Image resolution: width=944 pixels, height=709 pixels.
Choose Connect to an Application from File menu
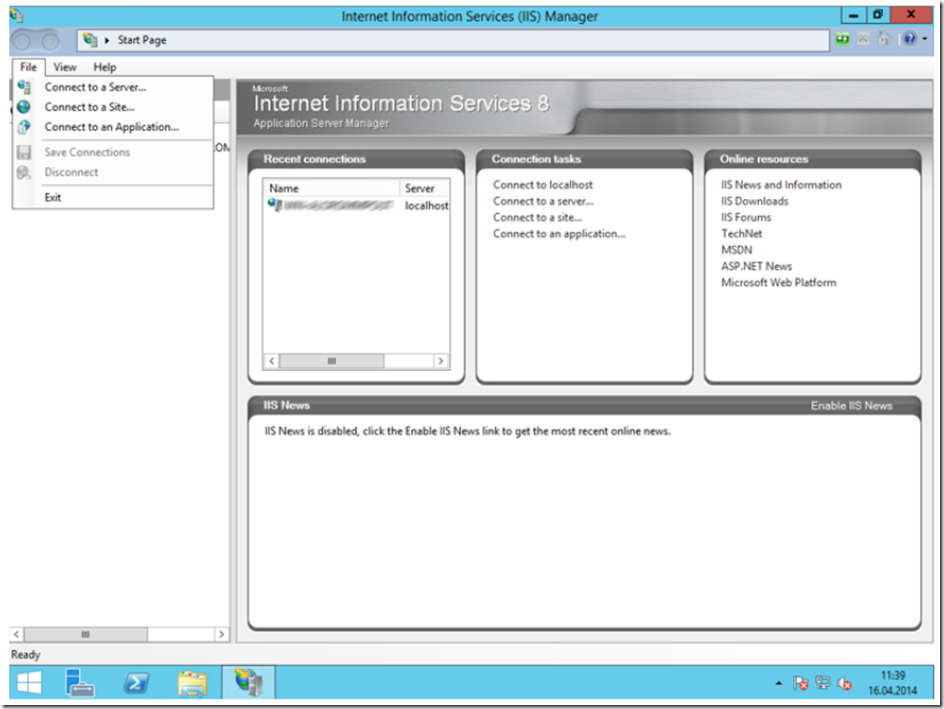click(x=113, y=127)
